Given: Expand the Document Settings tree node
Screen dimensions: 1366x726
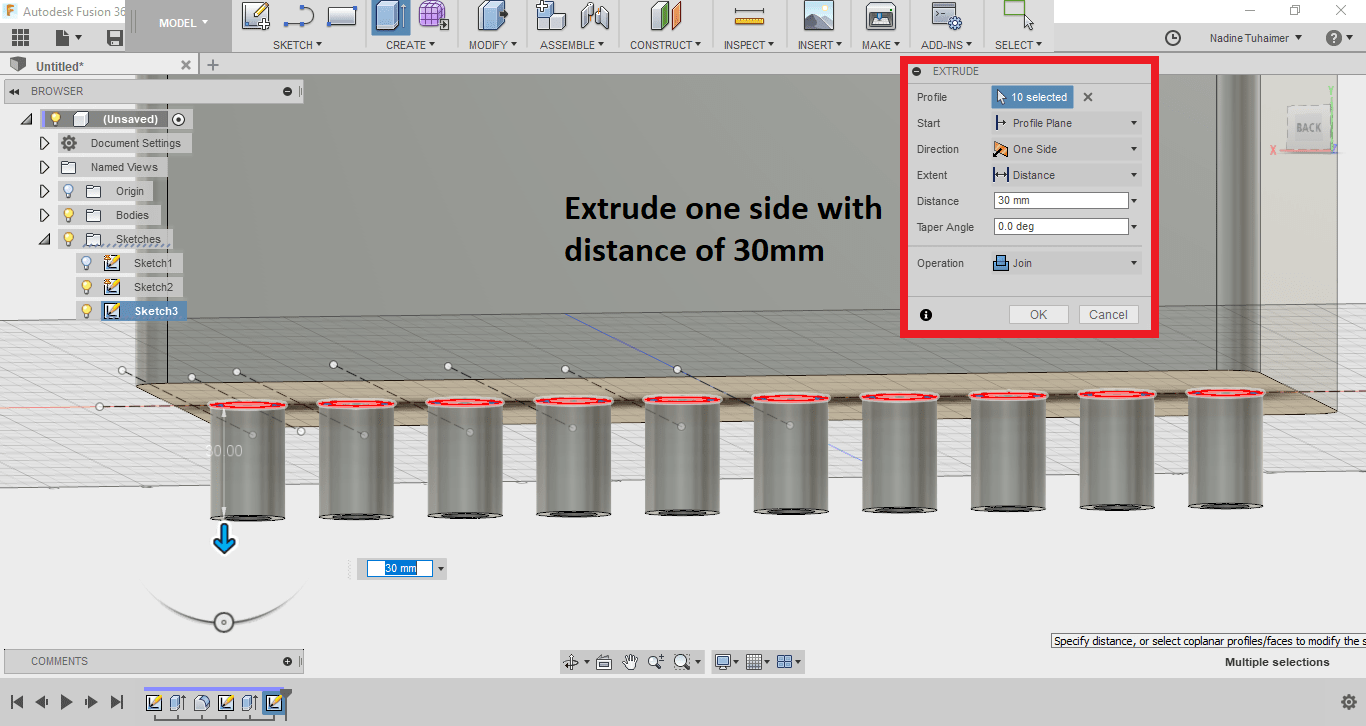Looking at the screenshot, I should tap(44, 143).
